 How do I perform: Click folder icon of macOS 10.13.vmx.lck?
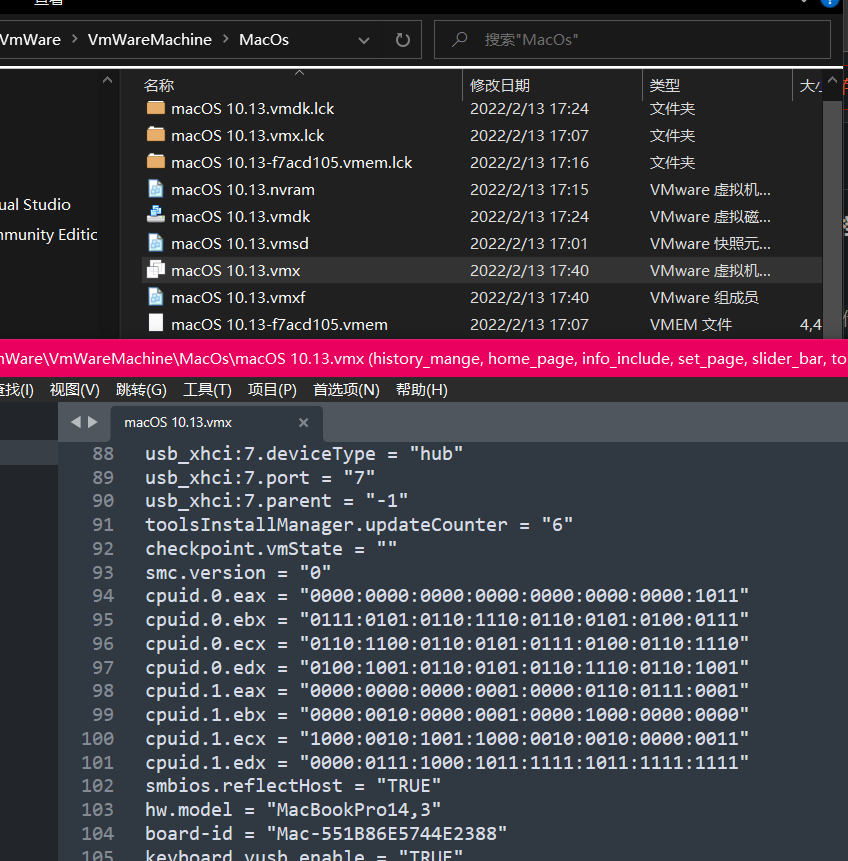tap(156, 135)
